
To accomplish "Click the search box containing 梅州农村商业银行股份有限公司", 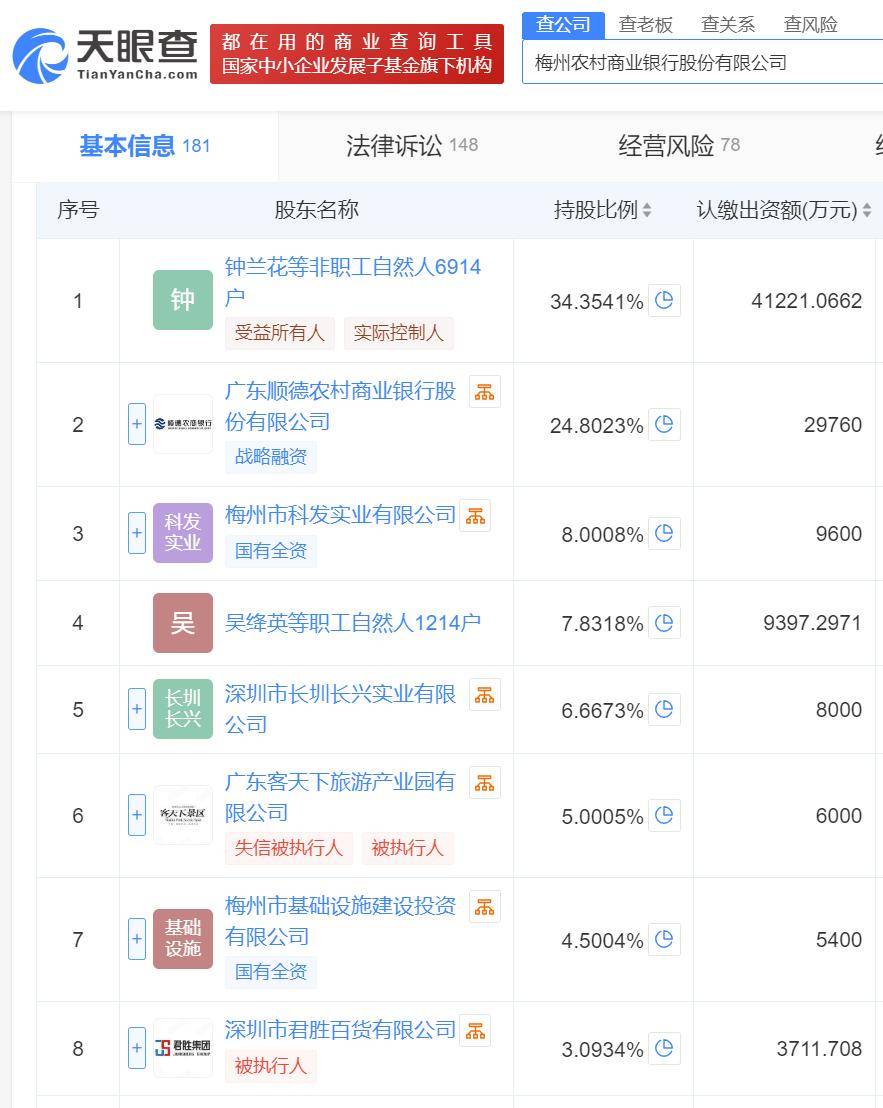I will tap(702, 63).
